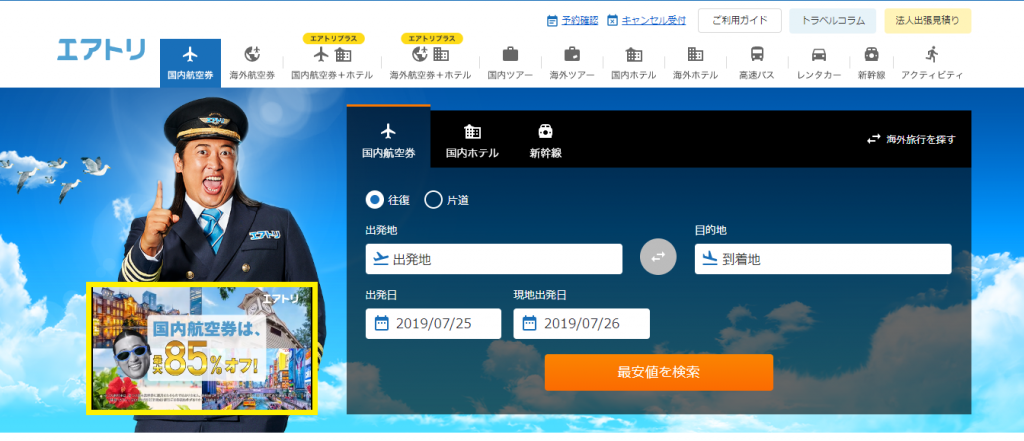The width and height of the screenshot is (1024, 441).
Task: Select the 高速バス bus icon
Action: (x=757, y=54)
